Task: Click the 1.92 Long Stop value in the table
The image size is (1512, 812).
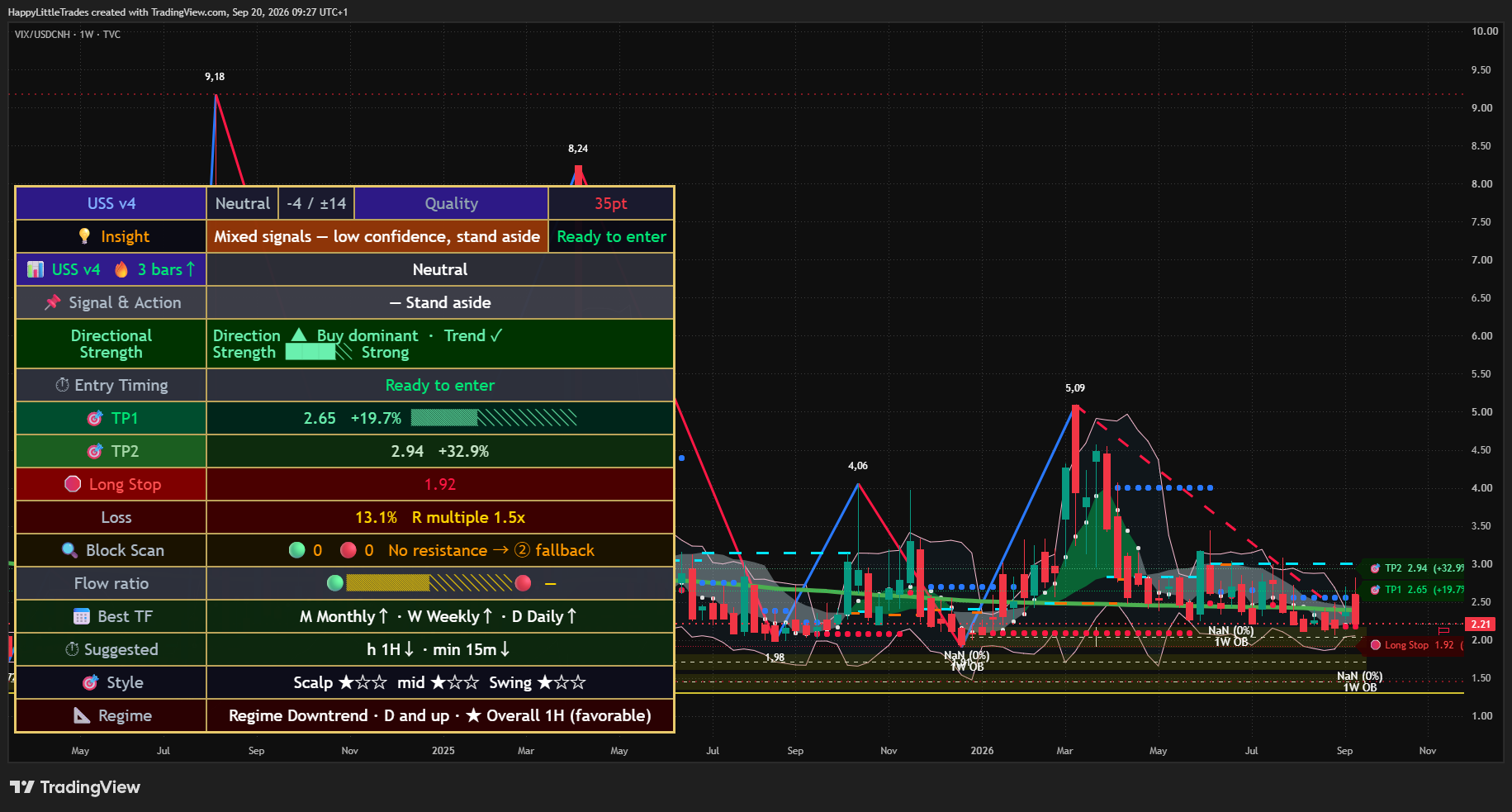Action: [440, 484]
